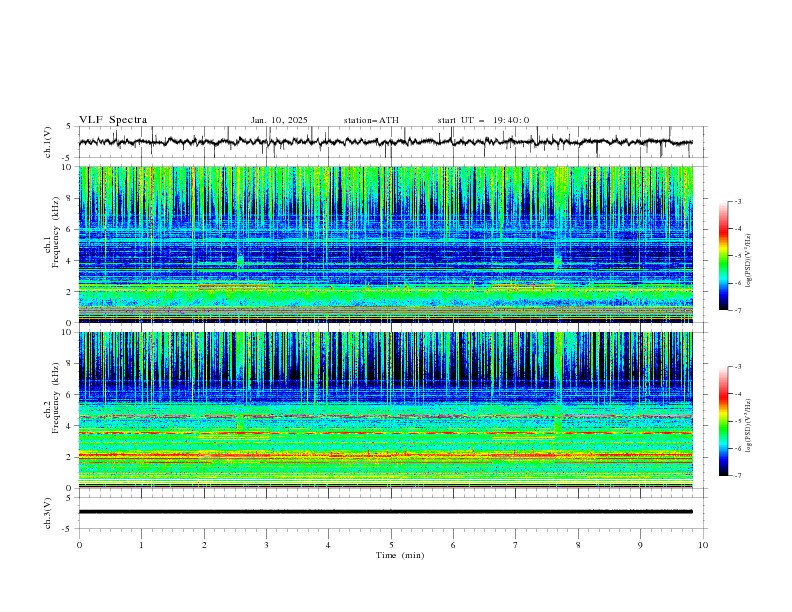Click the ch.2 spectrogram color scale bar

coord(723,421)
